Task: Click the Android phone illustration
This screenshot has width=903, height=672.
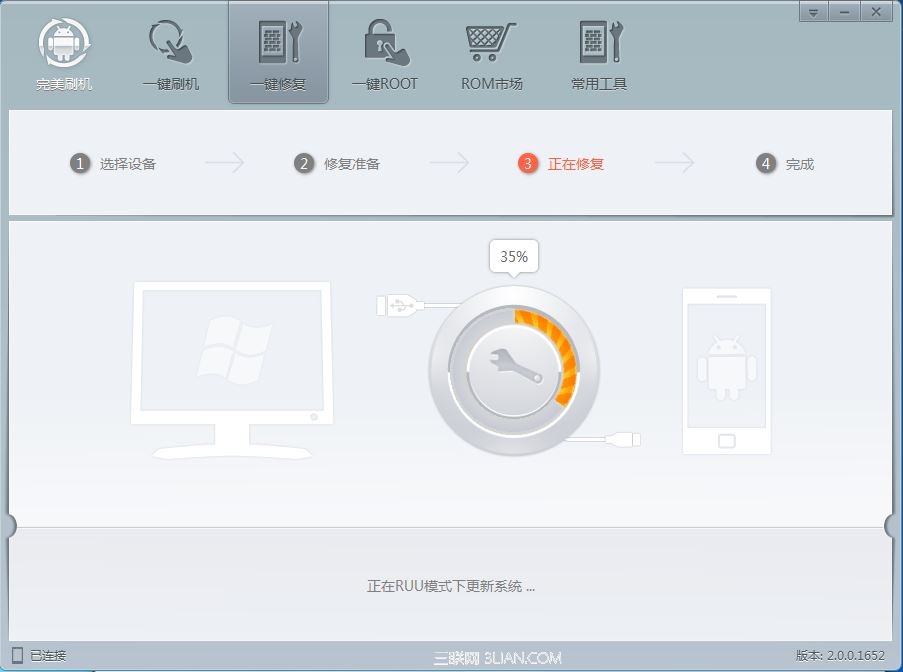Action: point(726,371)
